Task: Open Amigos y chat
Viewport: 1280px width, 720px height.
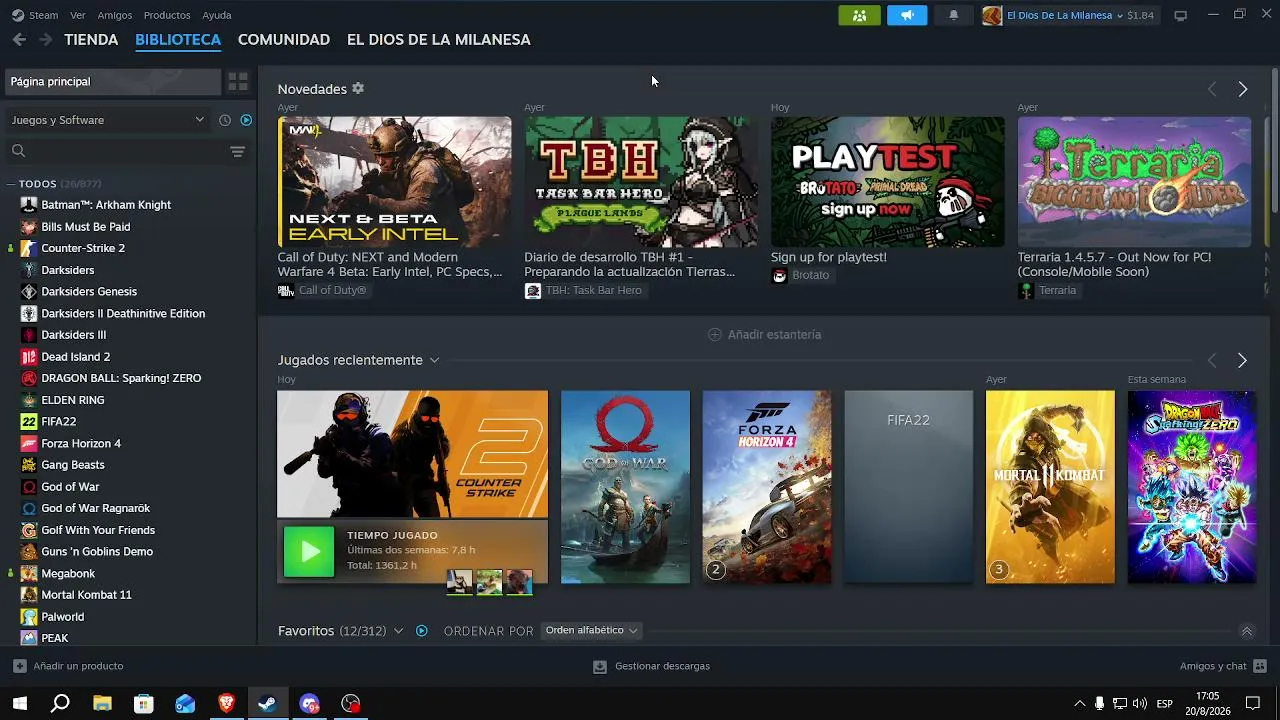Action: point(1223,666)
